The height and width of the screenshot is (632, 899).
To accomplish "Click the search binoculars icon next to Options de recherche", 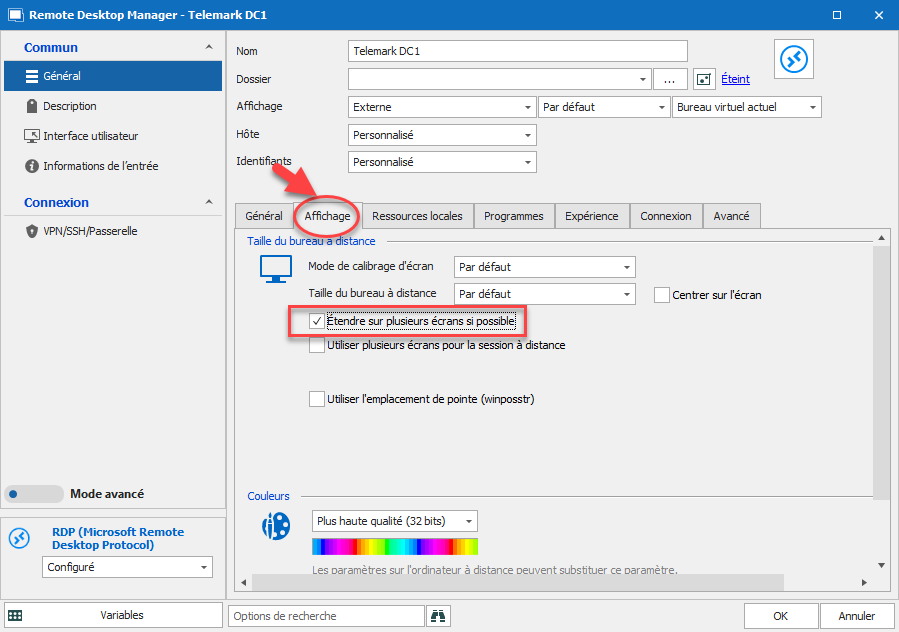I will click(437, 615).
